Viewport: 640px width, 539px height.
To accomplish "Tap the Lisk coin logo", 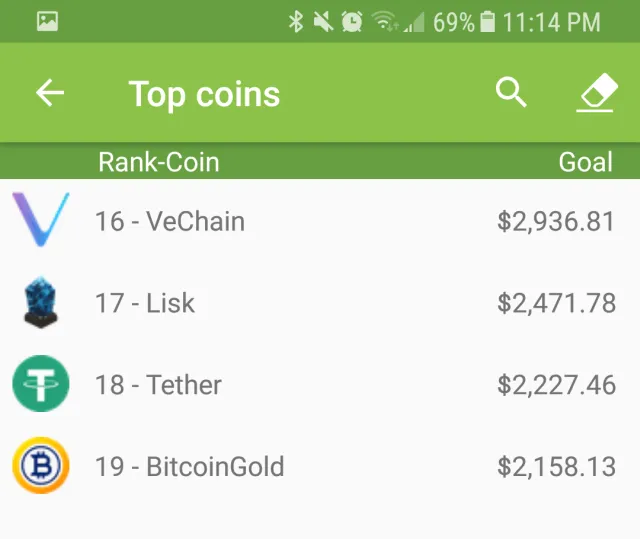I will [41, 303].
